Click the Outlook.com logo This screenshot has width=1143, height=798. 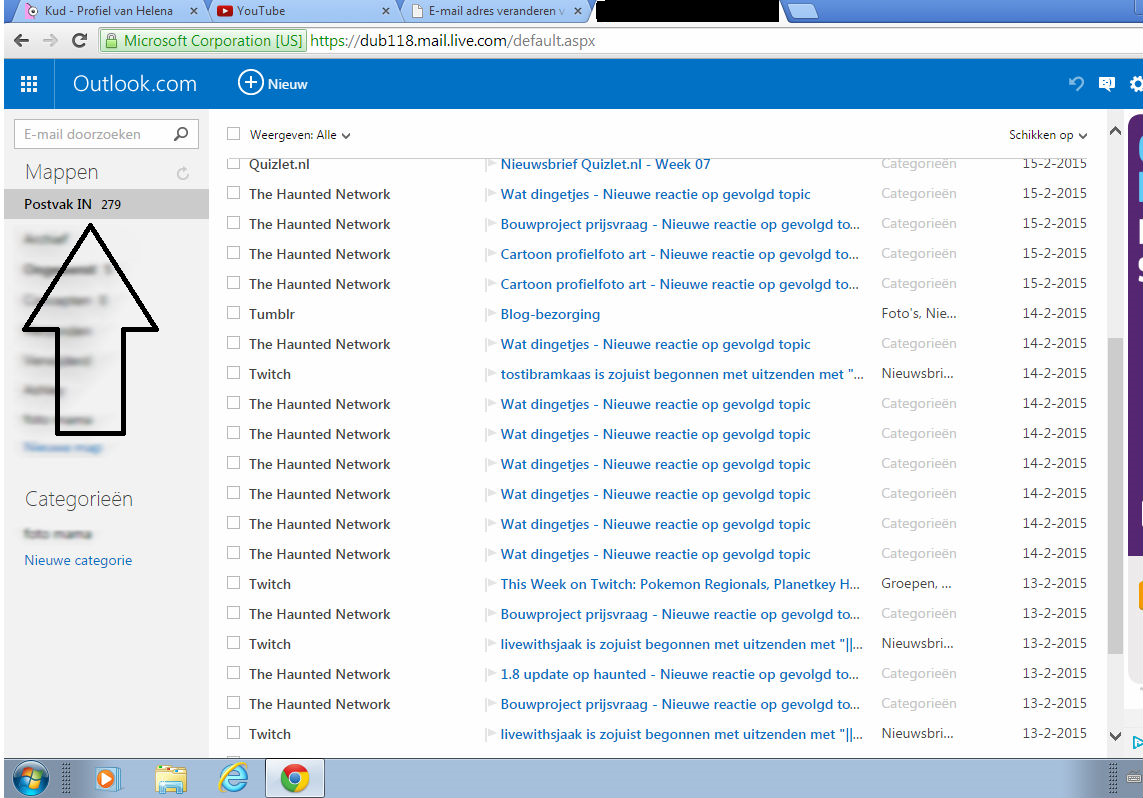(135, 84)
